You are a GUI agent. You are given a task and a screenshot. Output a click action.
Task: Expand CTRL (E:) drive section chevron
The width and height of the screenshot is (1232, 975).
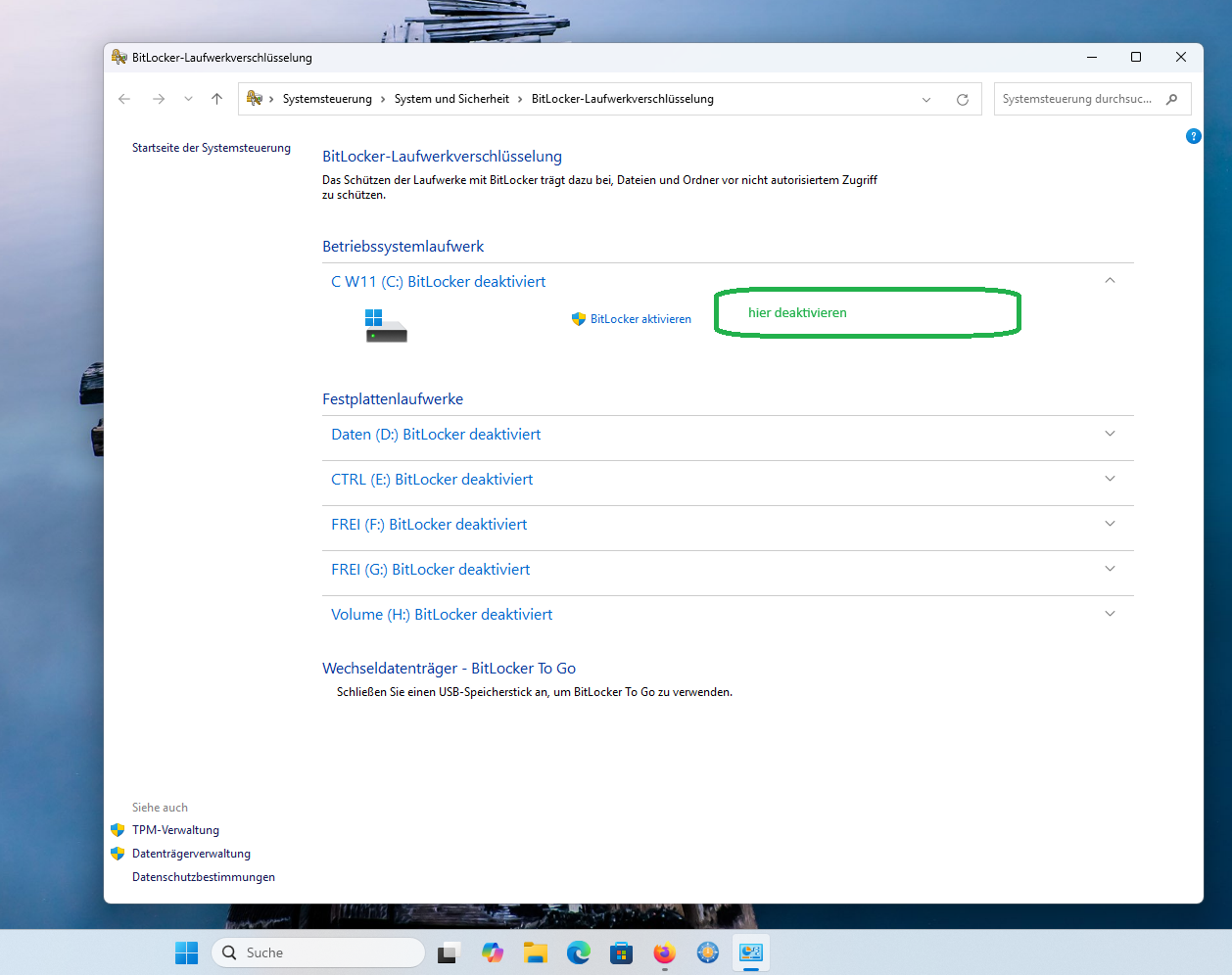pyautogui.click(x=1110, y=479)
